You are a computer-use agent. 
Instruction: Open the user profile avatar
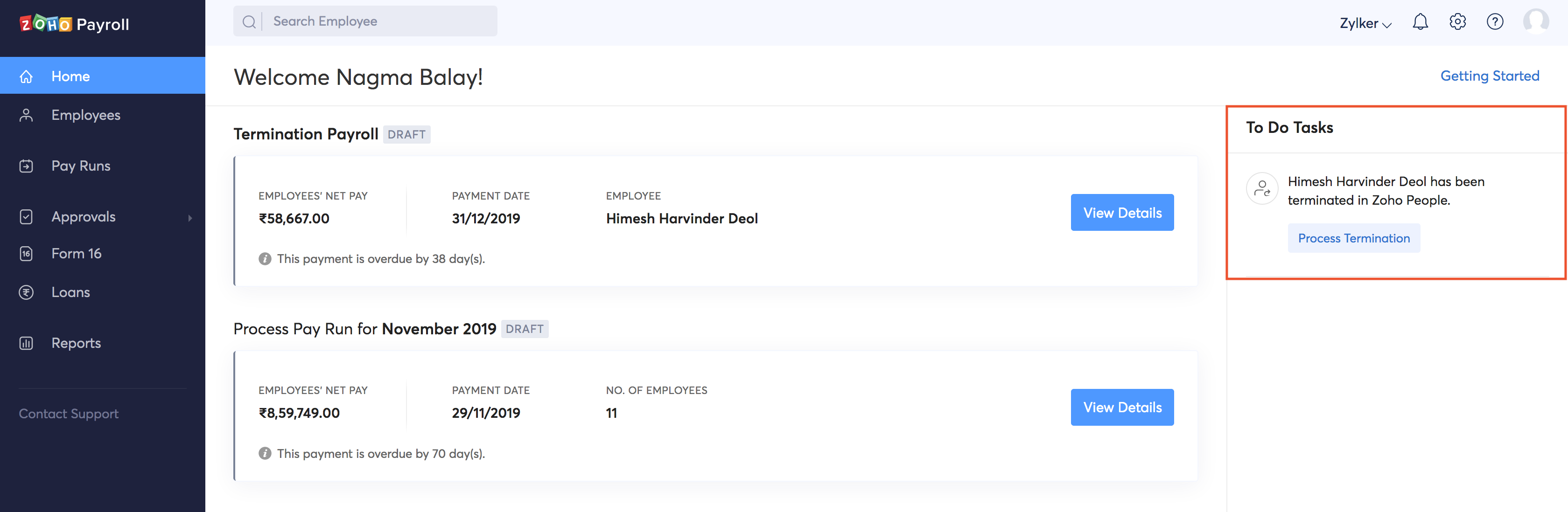pyautogui.click(x=1535, y=21)
